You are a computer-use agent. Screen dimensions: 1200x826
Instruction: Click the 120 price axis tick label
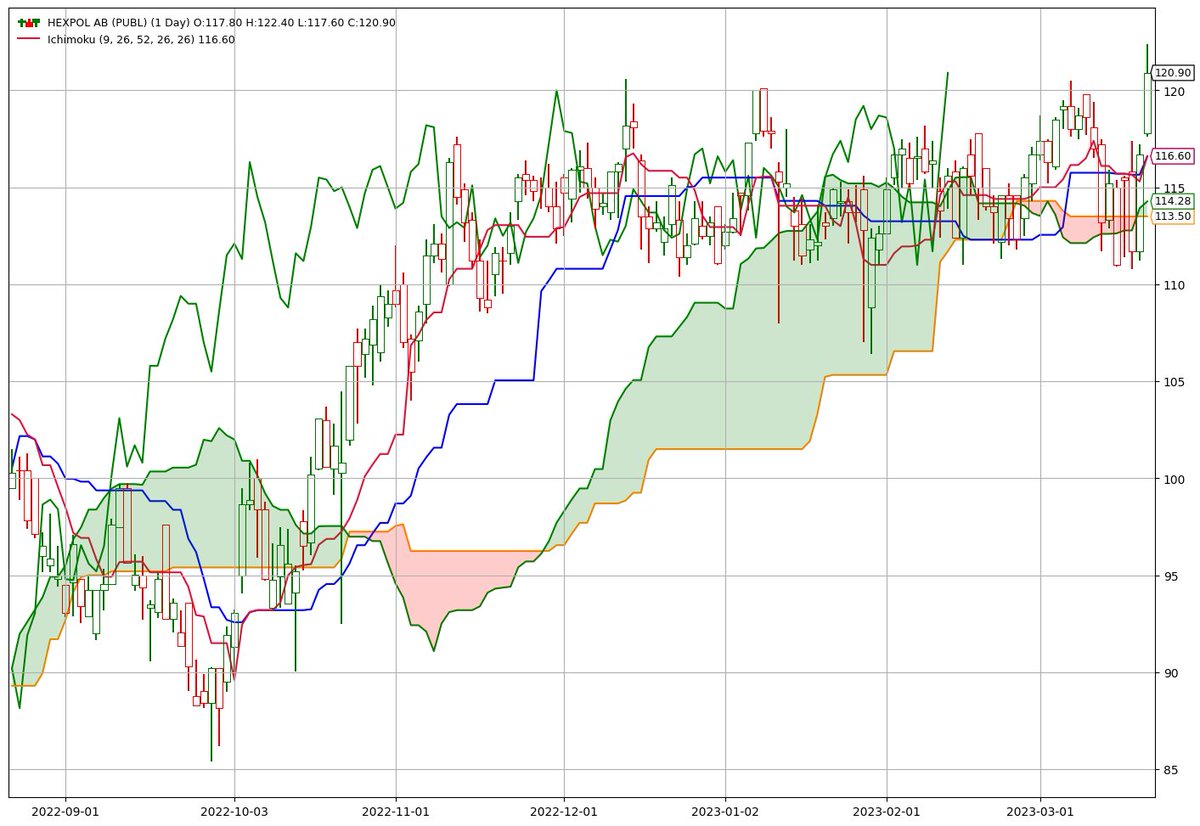pos(1173,92)
